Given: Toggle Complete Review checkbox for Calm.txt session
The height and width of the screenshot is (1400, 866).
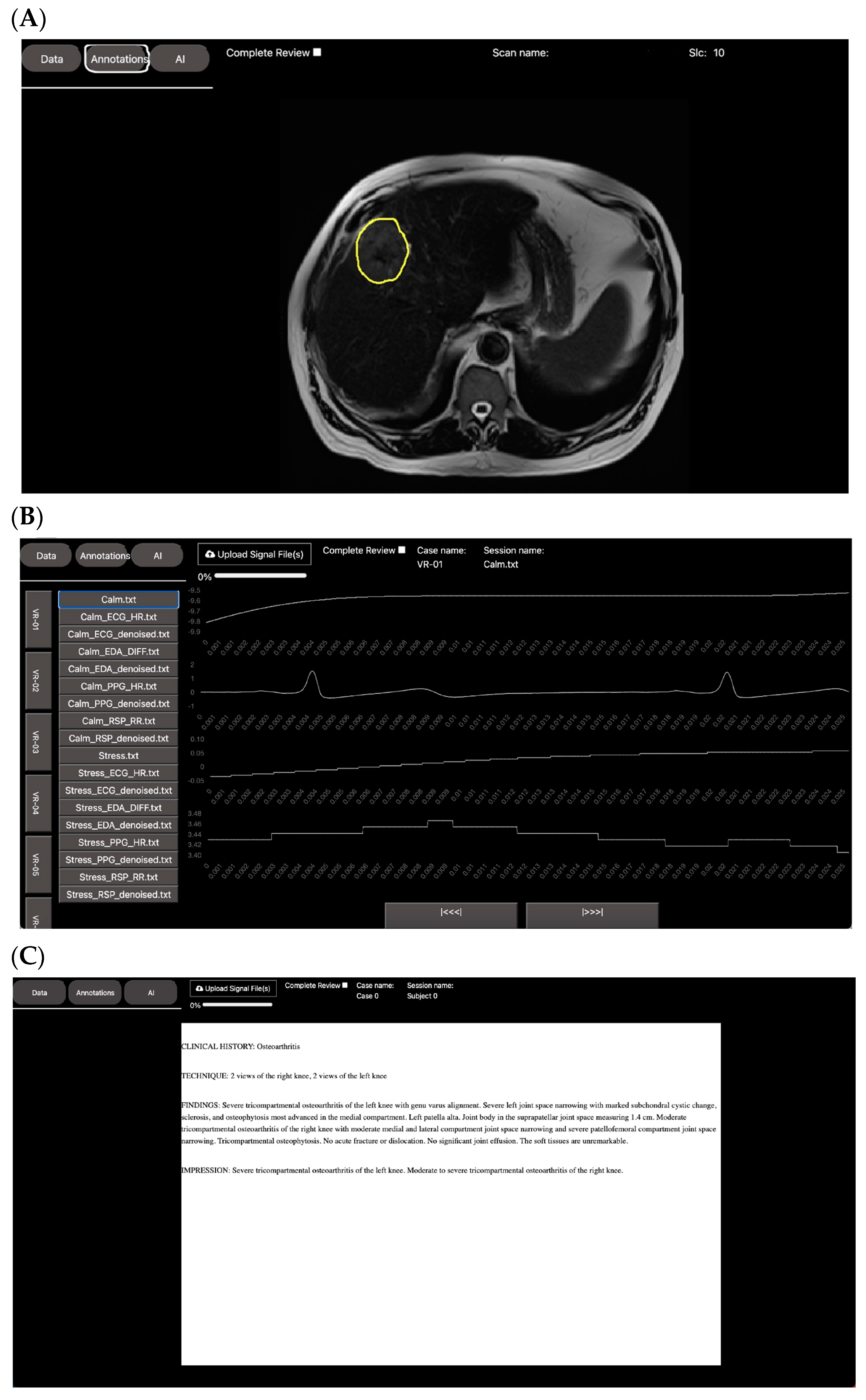Looking at the screenshot, I should (401, 550).
